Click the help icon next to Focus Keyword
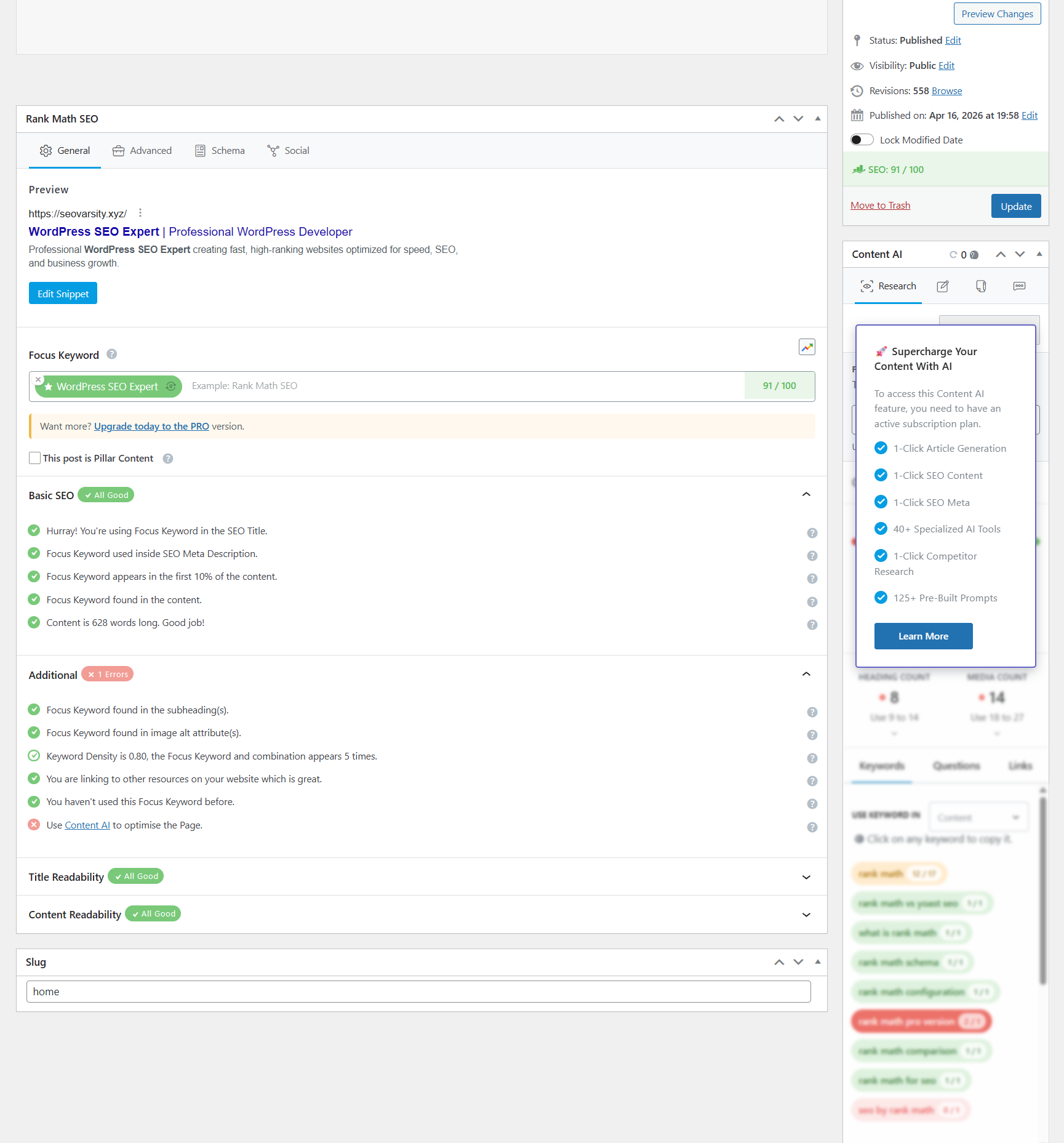This screenshot has height=1143, width=1064. [x=111, y=354]
